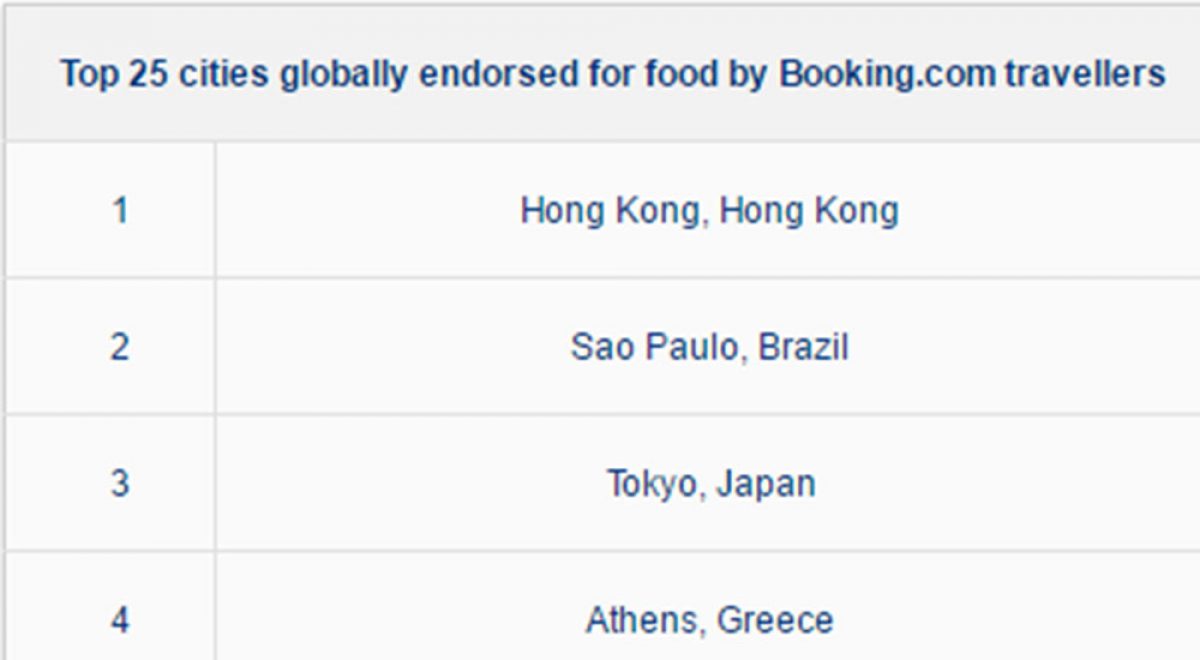Select the rank number 1 cell

click(x=120, y=211)
